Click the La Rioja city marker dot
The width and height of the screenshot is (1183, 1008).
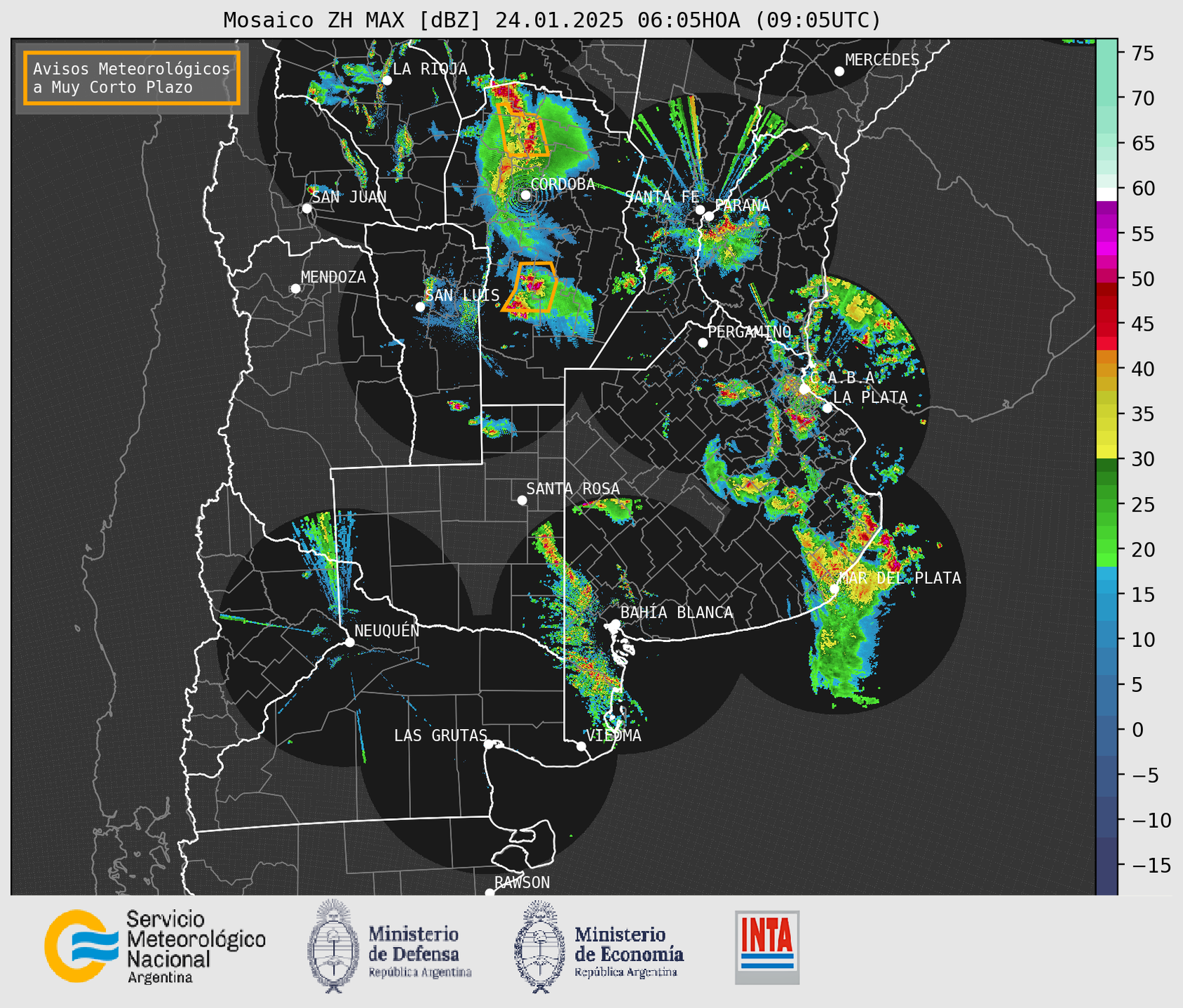[387, 81]
